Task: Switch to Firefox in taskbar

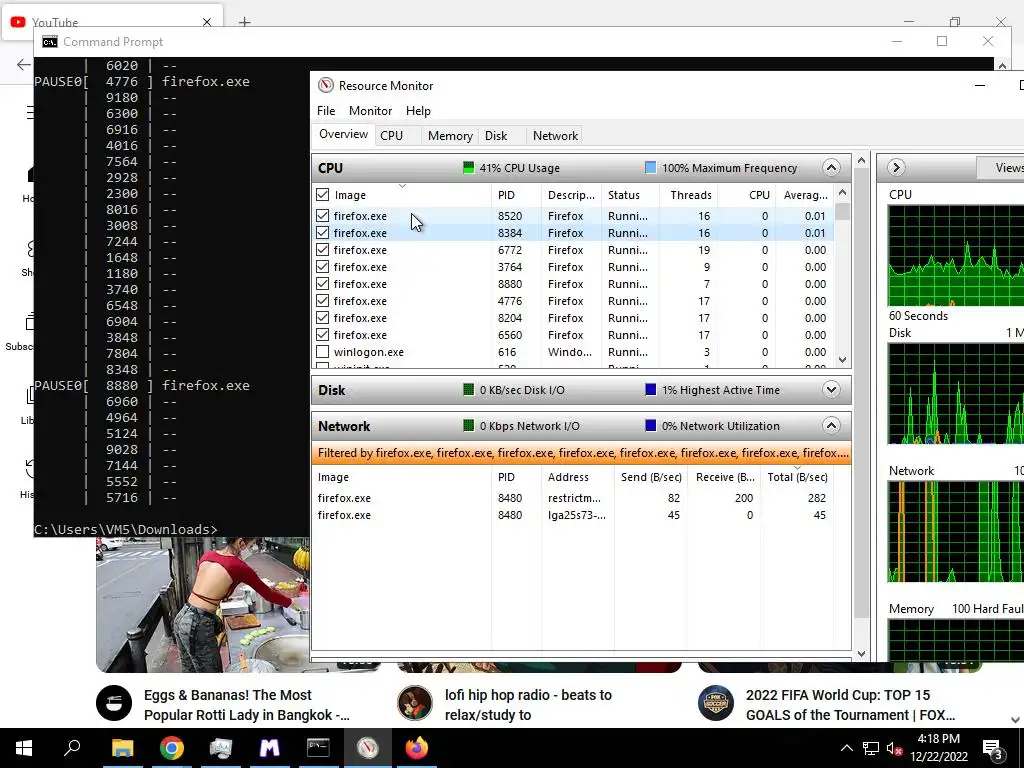Action: tap(416, 748)
